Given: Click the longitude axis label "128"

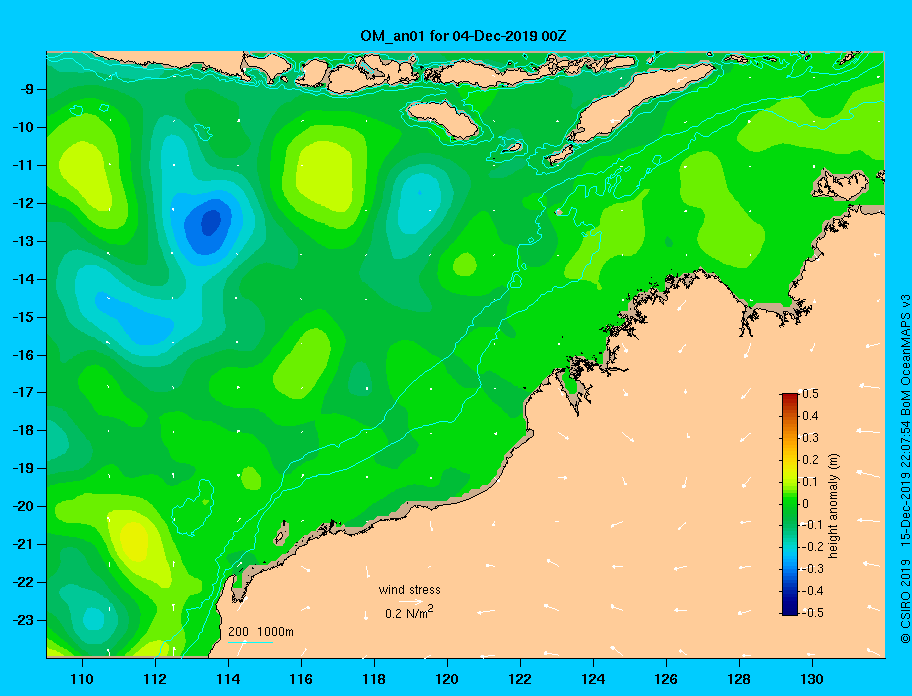Looking at the screenshot, I should point(739,679).
